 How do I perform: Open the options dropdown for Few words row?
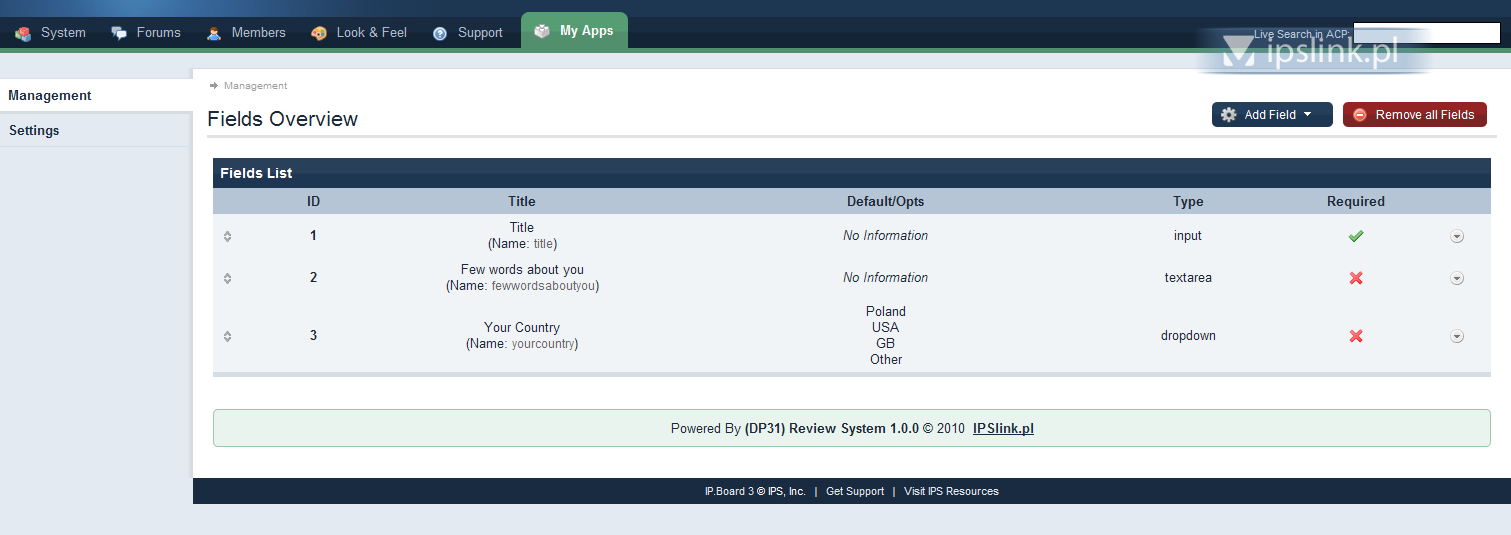tap(1457, 278)
